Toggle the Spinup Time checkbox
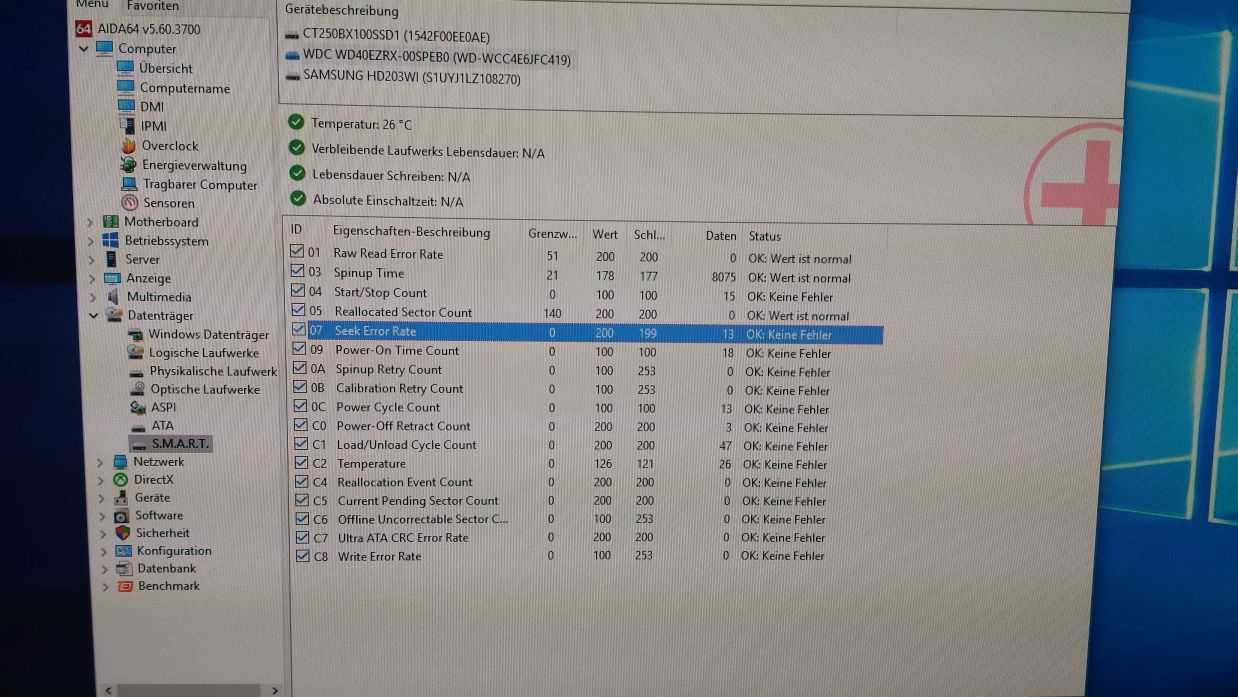Image resolution: width=1238 pixels, height=697 pixels. (298, 271)
